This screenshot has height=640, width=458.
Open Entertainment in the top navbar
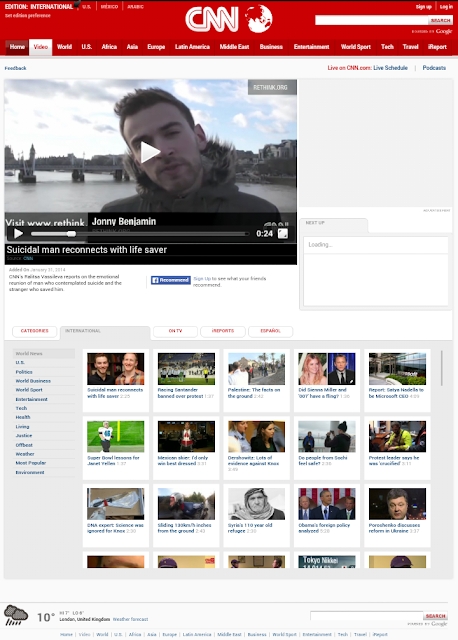pyautogui.click(x=311, y=47)
